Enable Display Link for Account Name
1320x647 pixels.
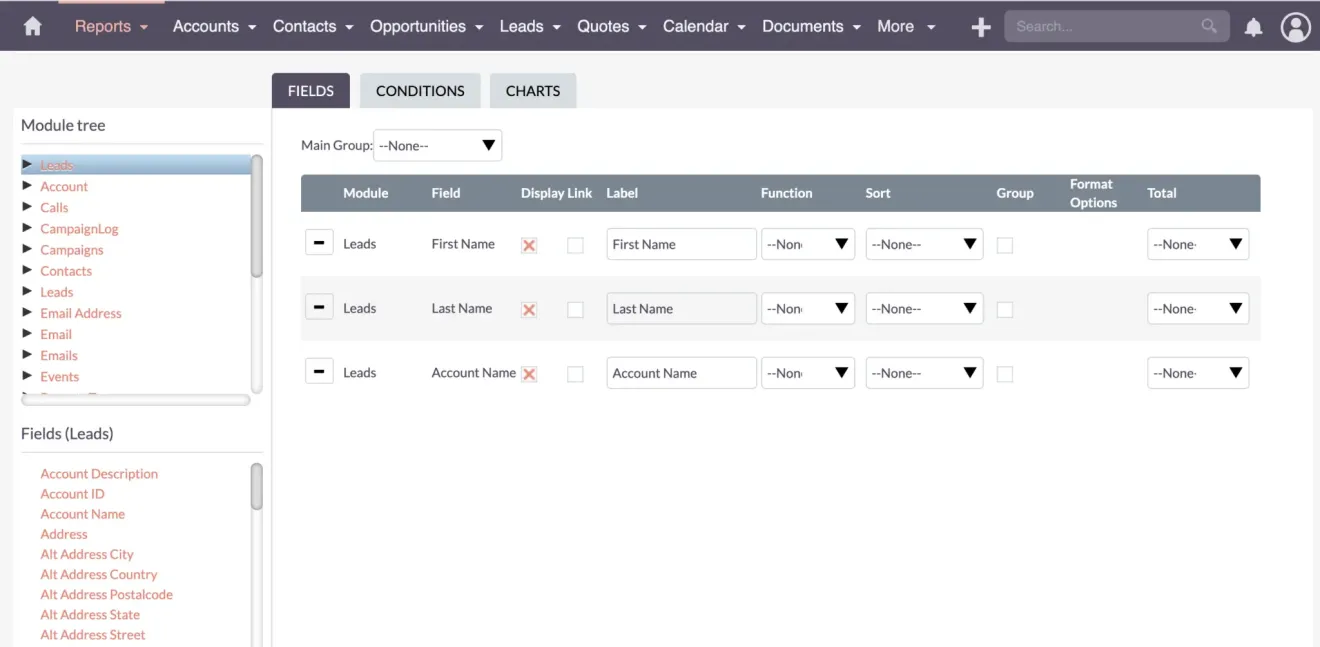pyautogui.click(x=575, y=374)
